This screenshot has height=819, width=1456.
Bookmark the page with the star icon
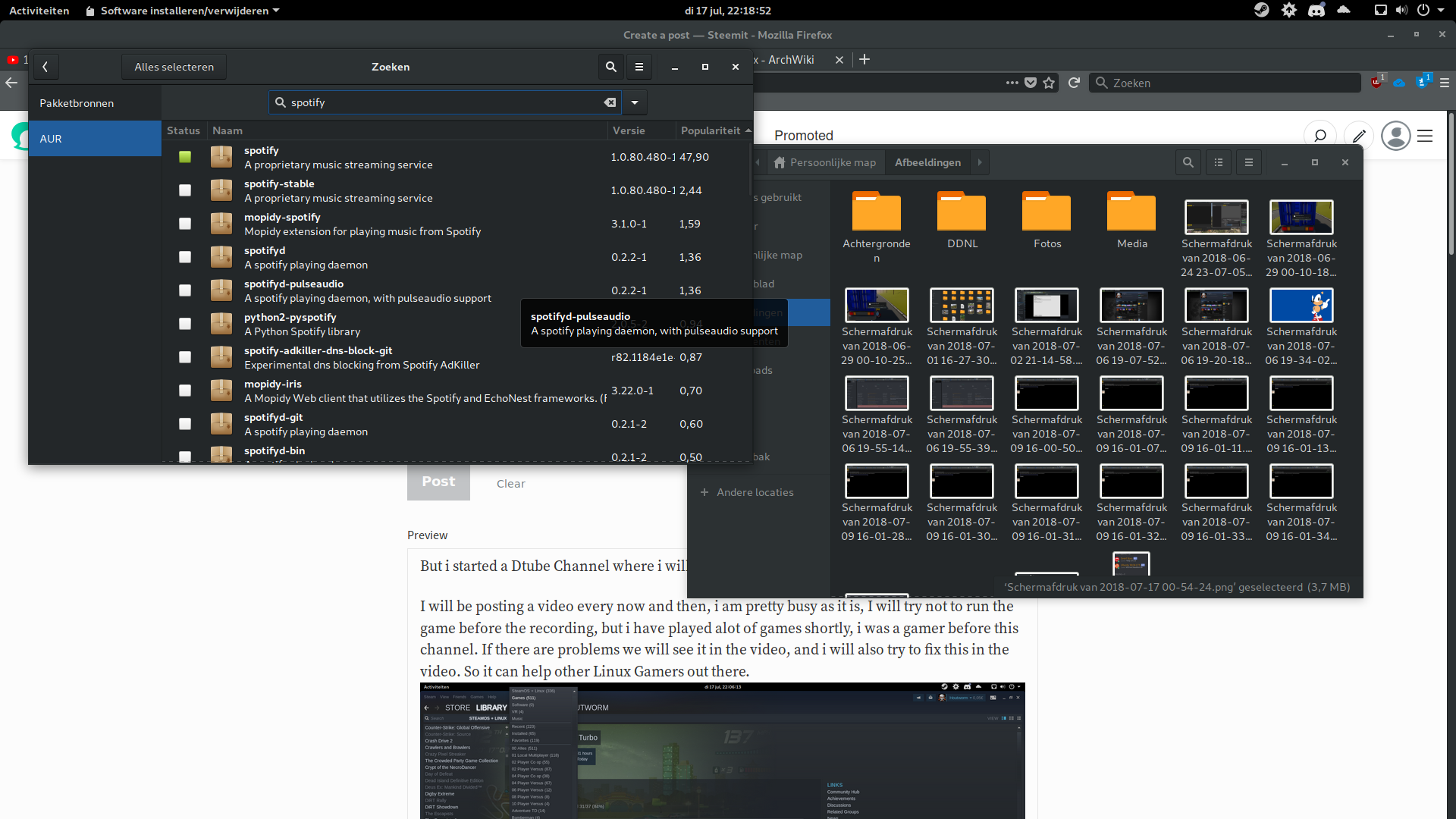1049,83
